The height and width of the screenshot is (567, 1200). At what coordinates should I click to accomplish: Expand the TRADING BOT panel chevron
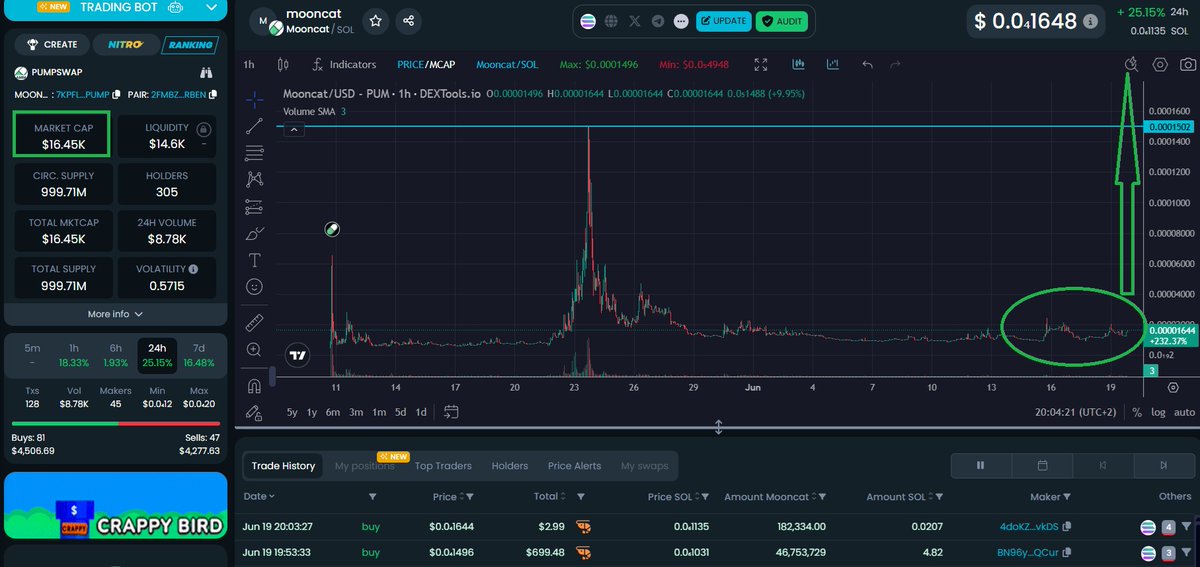[210, 8]
